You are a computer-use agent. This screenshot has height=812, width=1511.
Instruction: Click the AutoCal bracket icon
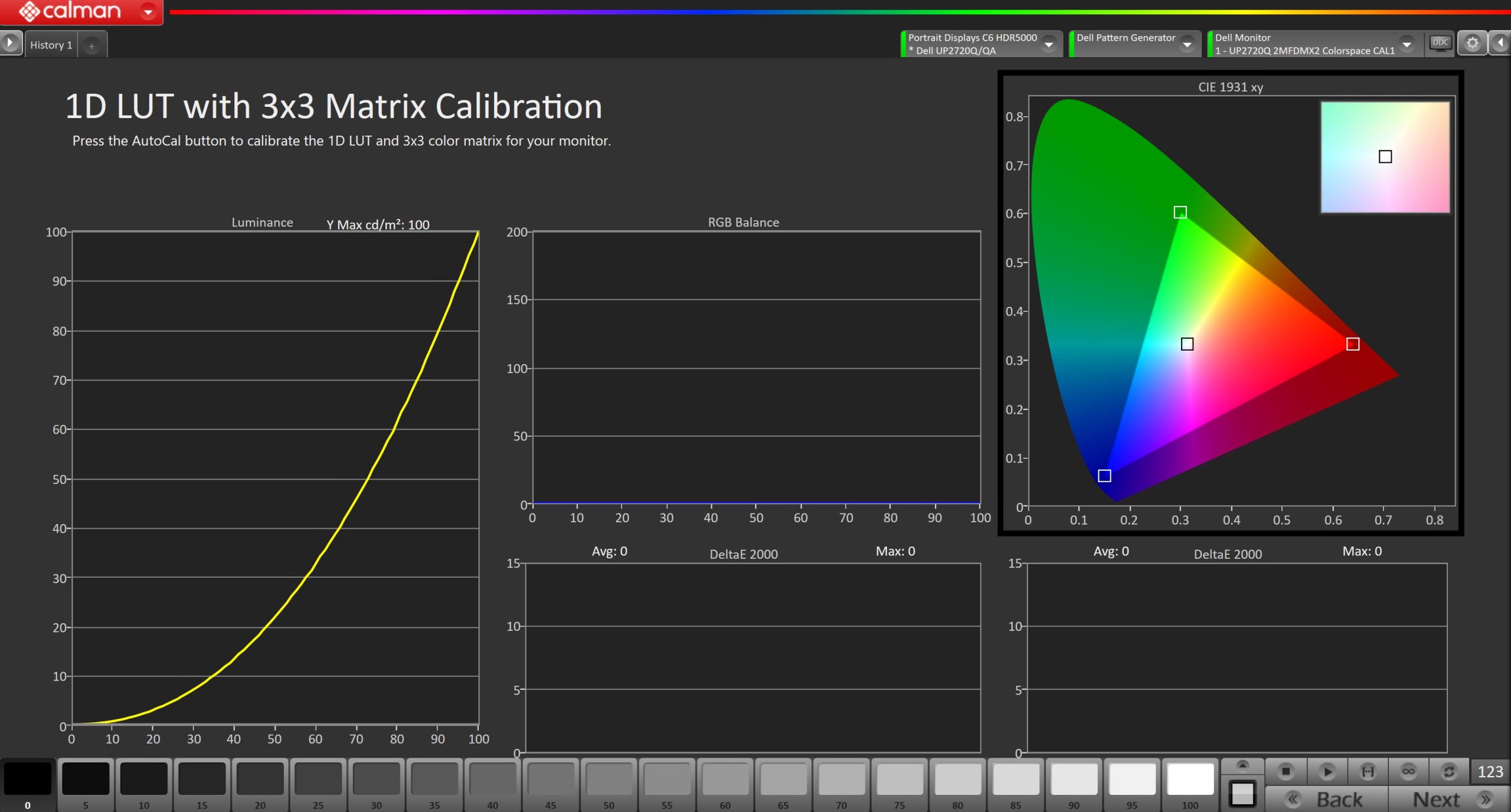point(1368,771)
